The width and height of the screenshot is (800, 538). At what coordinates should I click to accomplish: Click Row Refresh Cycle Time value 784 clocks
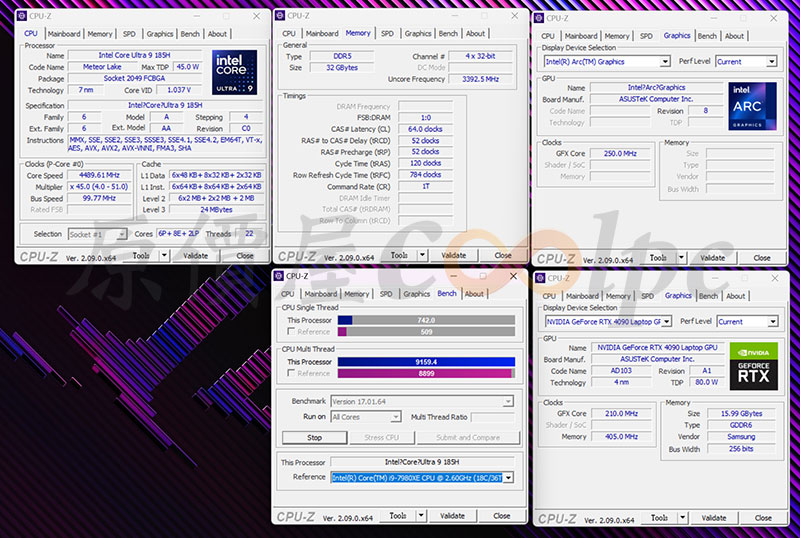tap(426, 175)
